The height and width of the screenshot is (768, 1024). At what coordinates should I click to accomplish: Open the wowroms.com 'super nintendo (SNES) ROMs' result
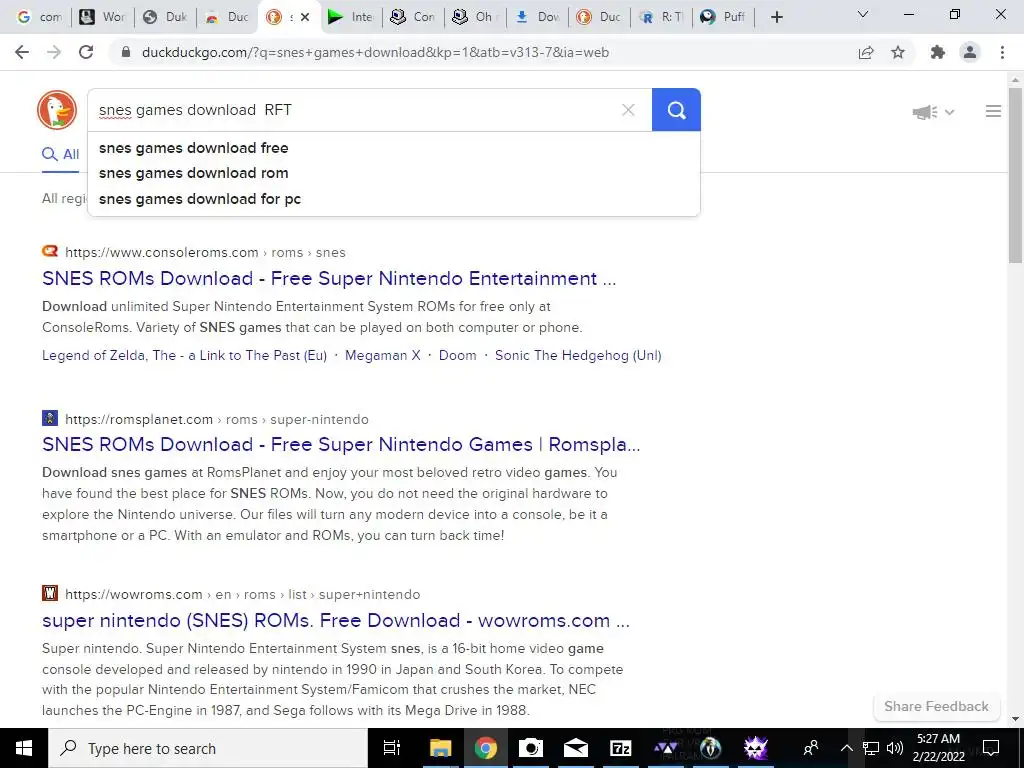(336, 620)
